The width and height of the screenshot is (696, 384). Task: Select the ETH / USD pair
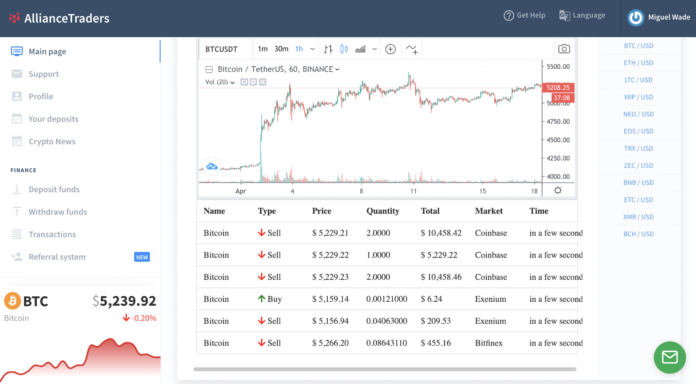coord(638,63)
